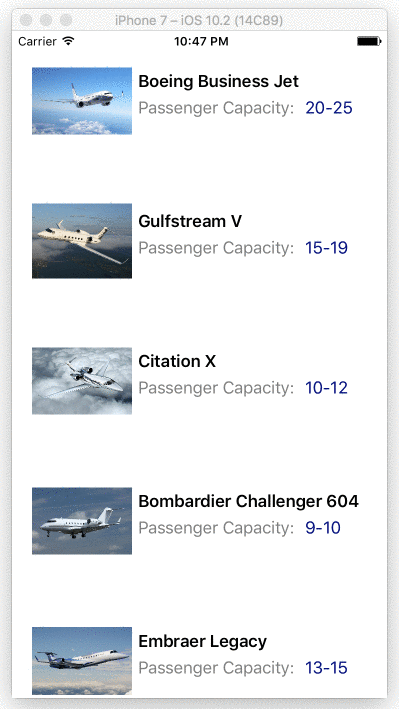The width and height of the screenshot is (399, 709).
Task: Select the Gulfstream V title
Action: pos(190,221)
